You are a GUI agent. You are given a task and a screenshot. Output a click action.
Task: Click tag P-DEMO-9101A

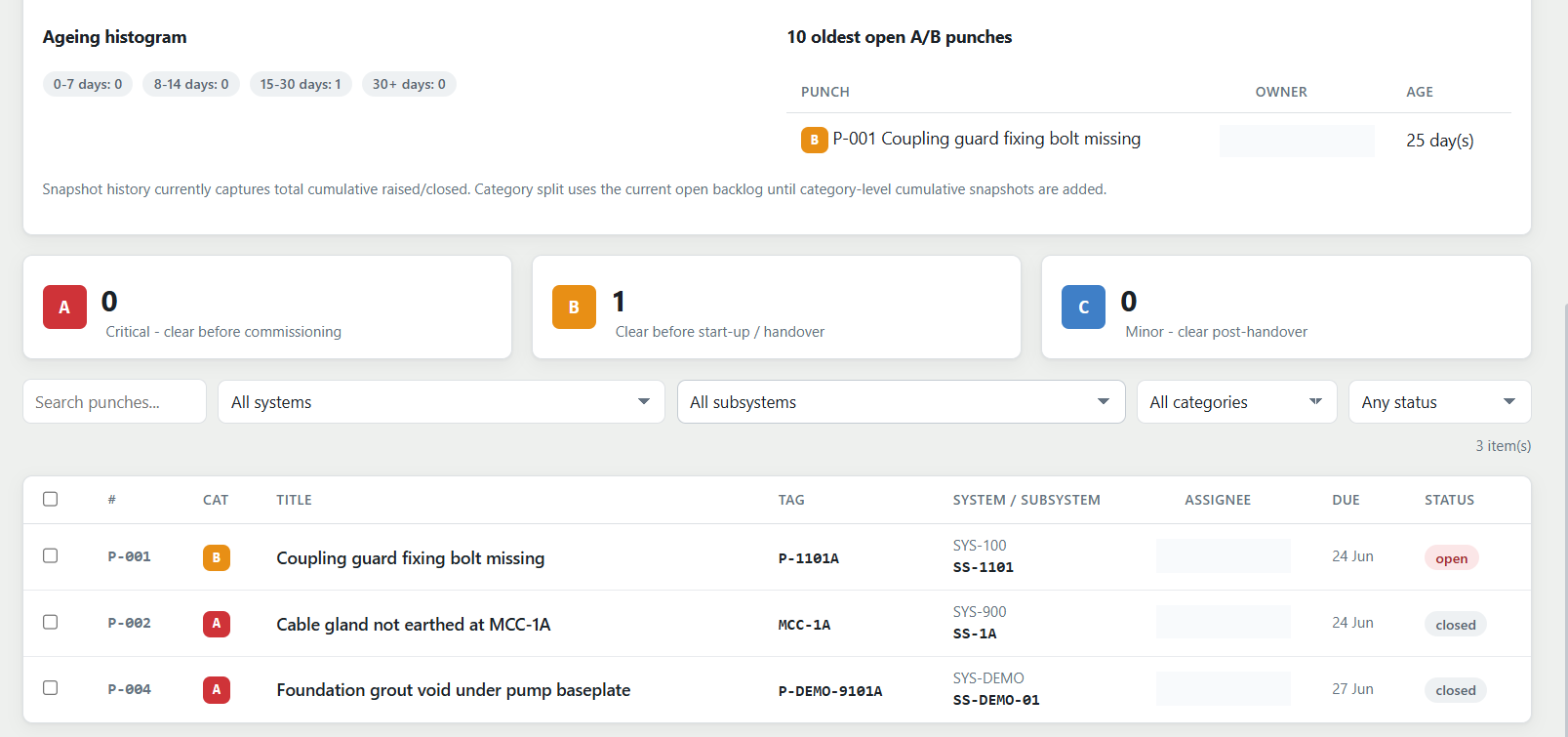(830, 691)
